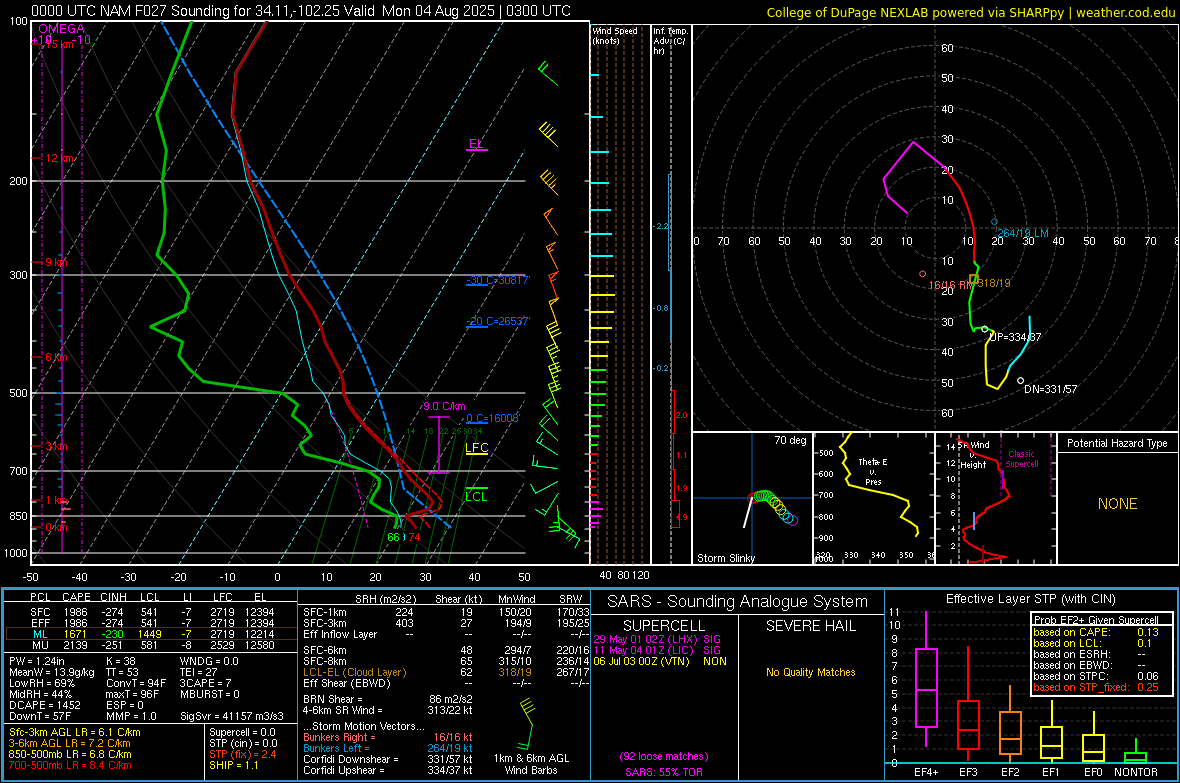Image resolution: width=1180 pixels, height=783 pixels.
Task: Click the 'DCAPE = 1452' value
Action: pos(45,705)
